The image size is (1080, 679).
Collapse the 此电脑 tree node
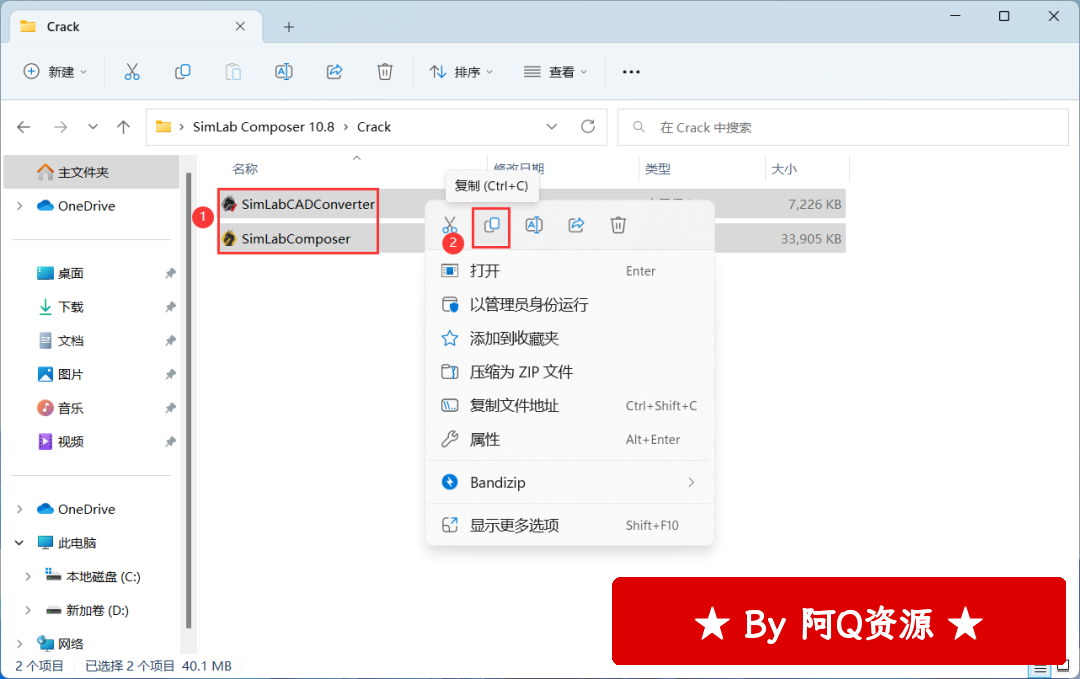[x=19, y=543]
